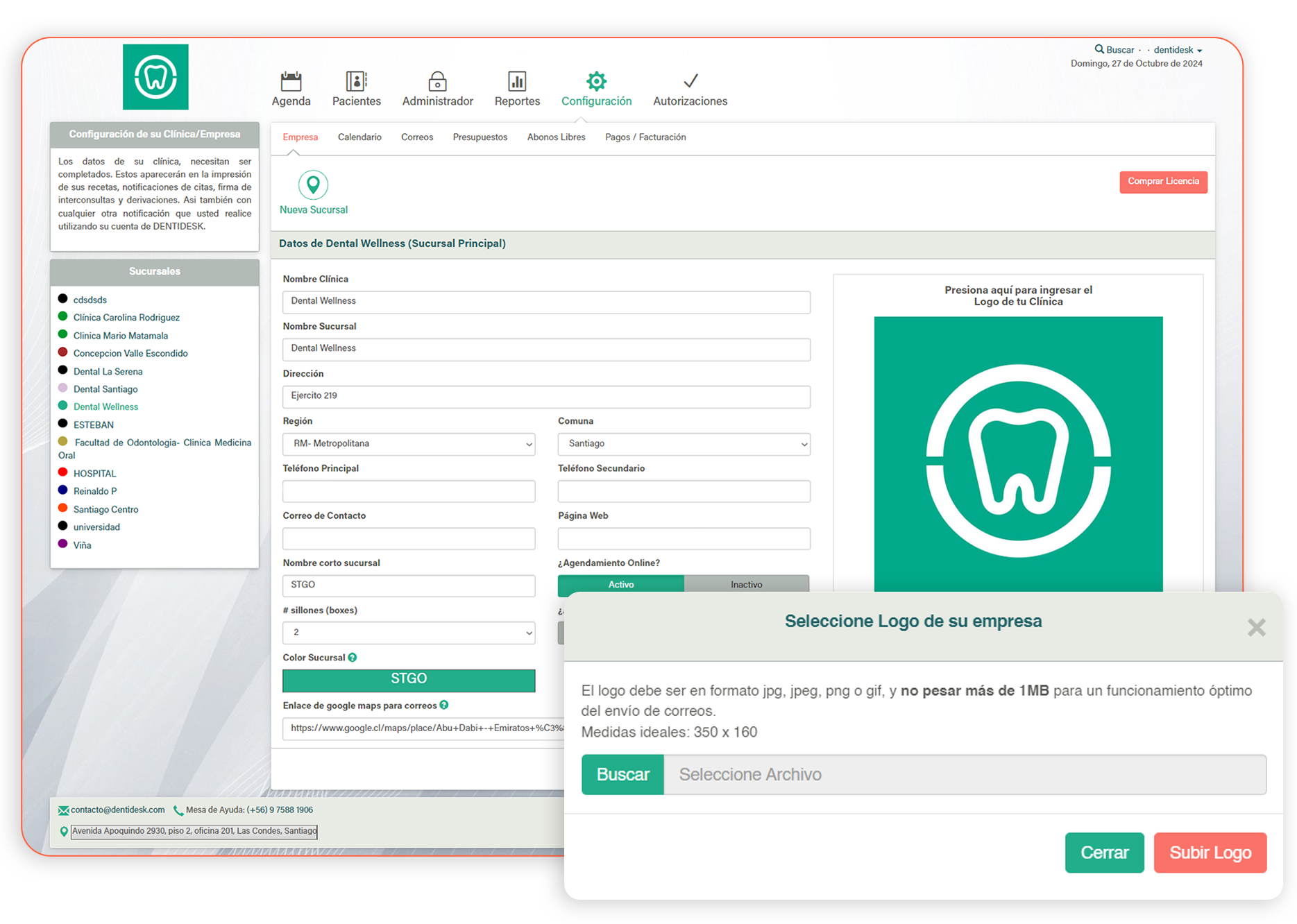Set Agendamiento Online to Inactivo
The height and width of the screenshot is (924, 1297).
tap(746, 585)
